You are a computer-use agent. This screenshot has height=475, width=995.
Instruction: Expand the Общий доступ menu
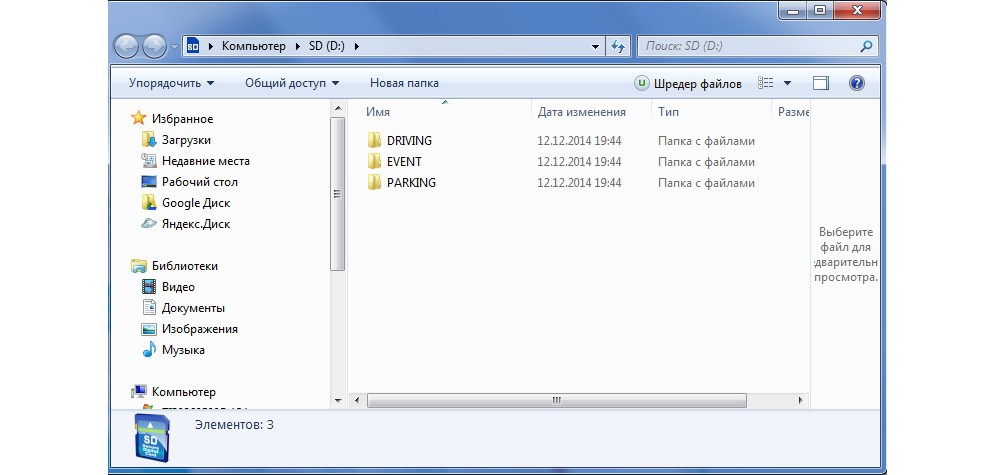[292, 83]
